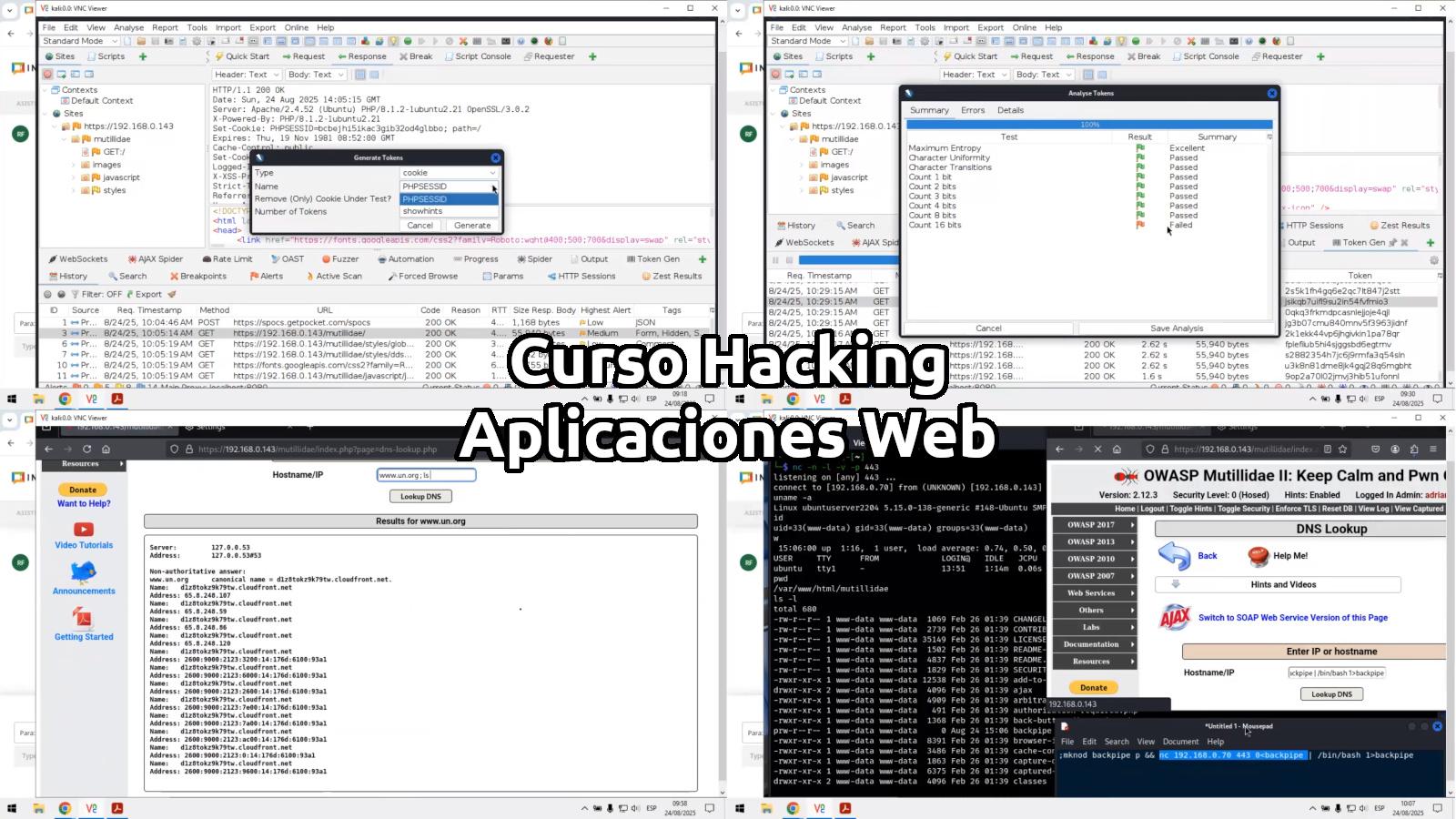Viewport: 1456px width, 819px height.
Task: Bookmark the page with the star icon
Action: [x=1342, y=449]
